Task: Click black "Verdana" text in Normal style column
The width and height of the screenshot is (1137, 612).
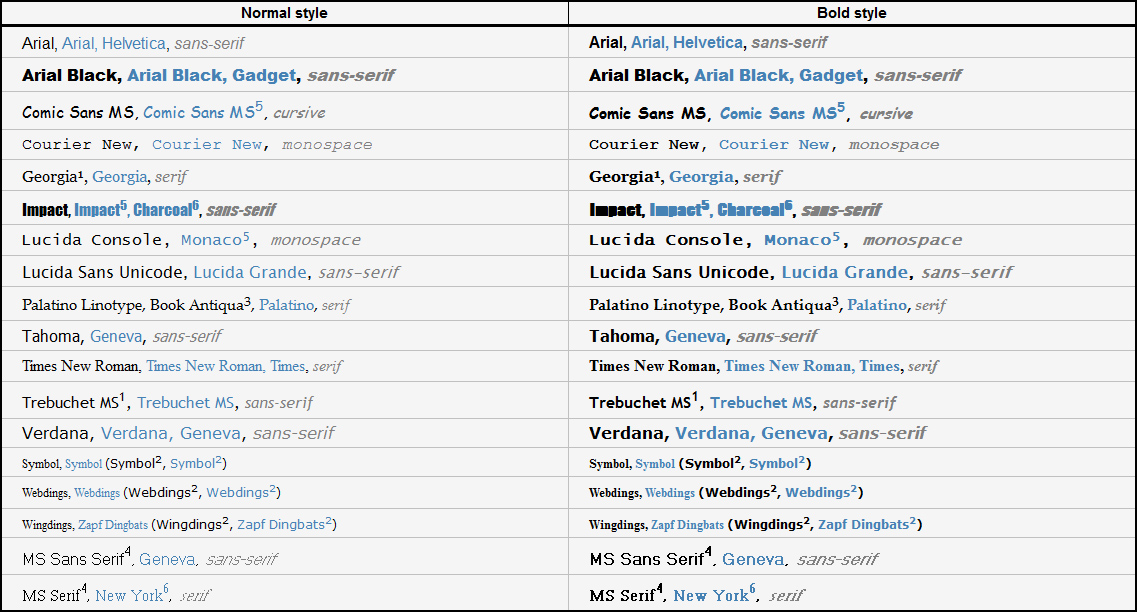Action: (55, 434)
